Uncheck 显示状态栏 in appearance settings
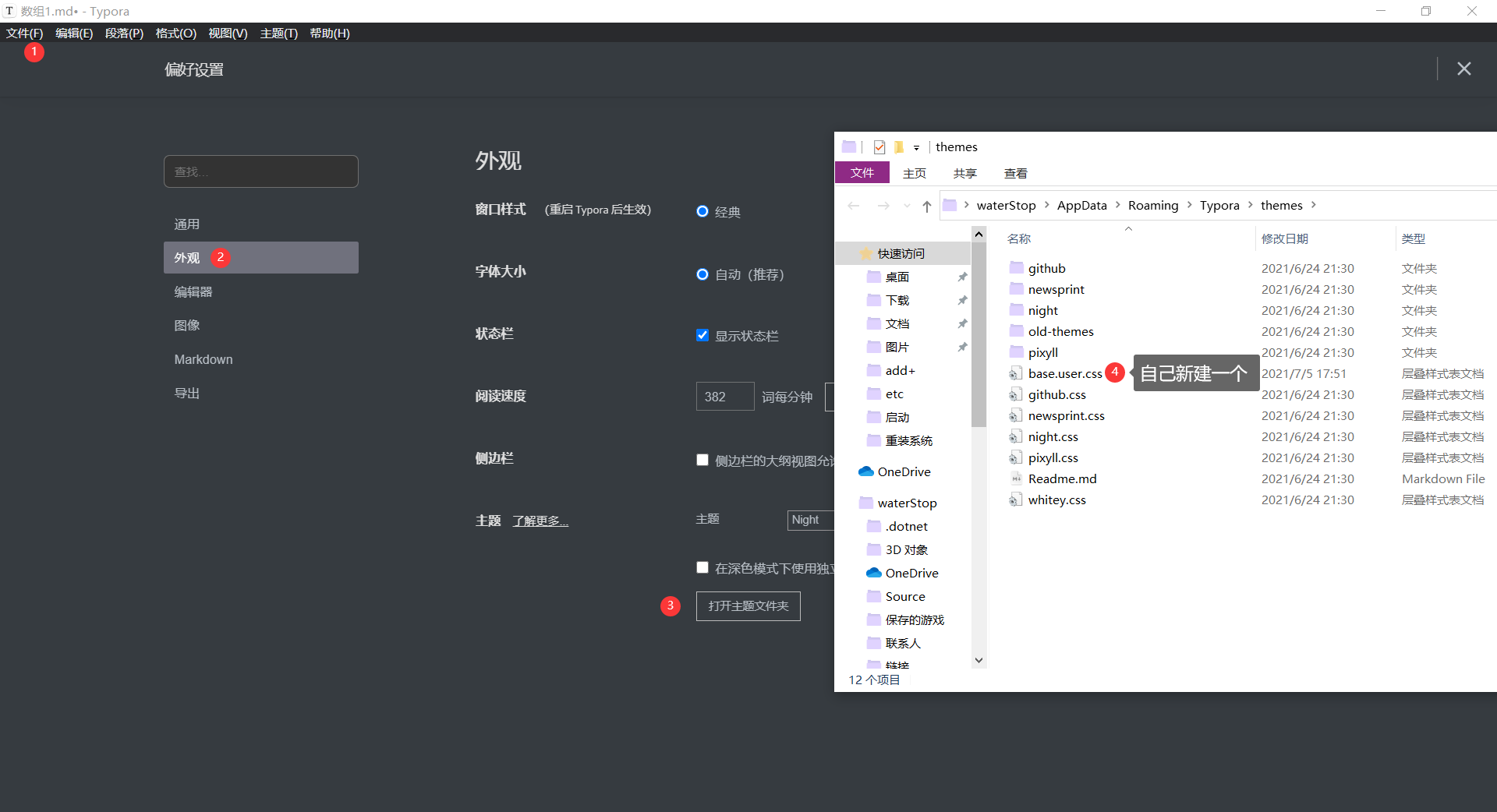 702,335
